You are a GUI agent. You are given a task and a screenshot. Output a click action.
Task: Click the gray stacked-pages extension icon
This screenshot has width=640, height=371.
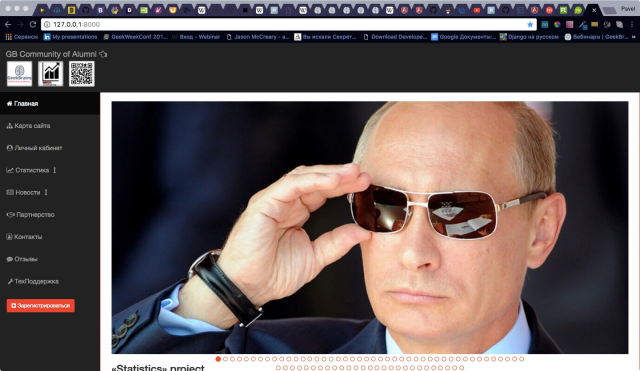point(620,24)
